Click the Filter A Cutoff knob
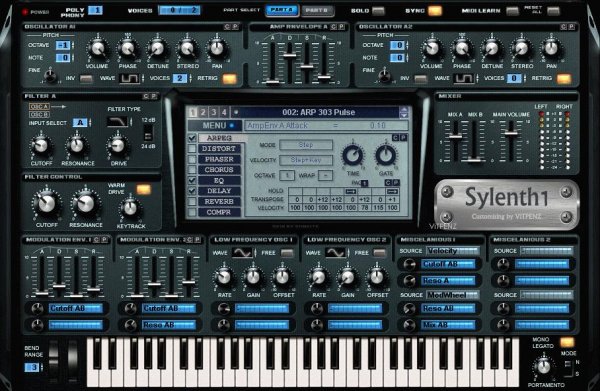The width and height of the screenshot is (600, 391). pos(41,146)
